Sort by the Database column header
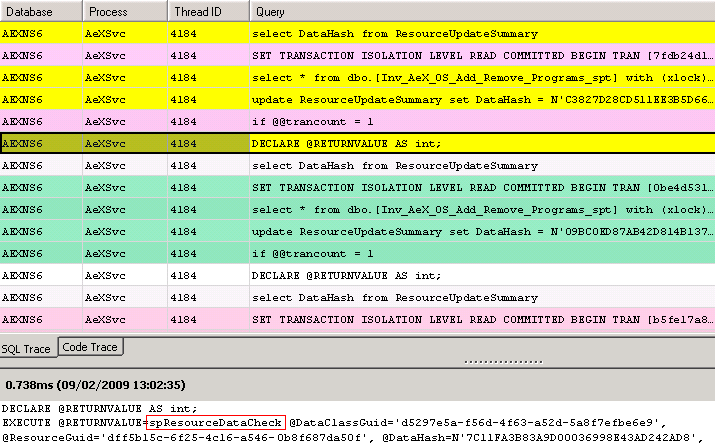Viewport: 715px width, 446px height. (x=40, y=11)
